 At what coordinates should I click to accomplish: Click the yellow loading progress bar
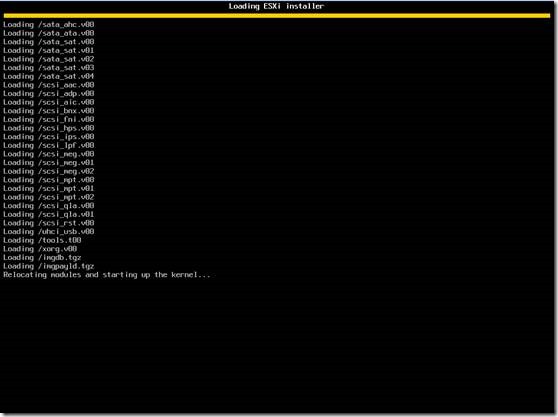click(277, 16)
